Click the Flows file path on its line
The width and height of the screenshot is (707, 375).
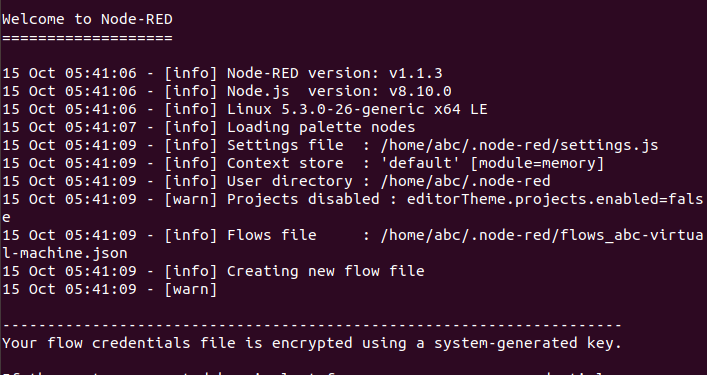[542, 236]
